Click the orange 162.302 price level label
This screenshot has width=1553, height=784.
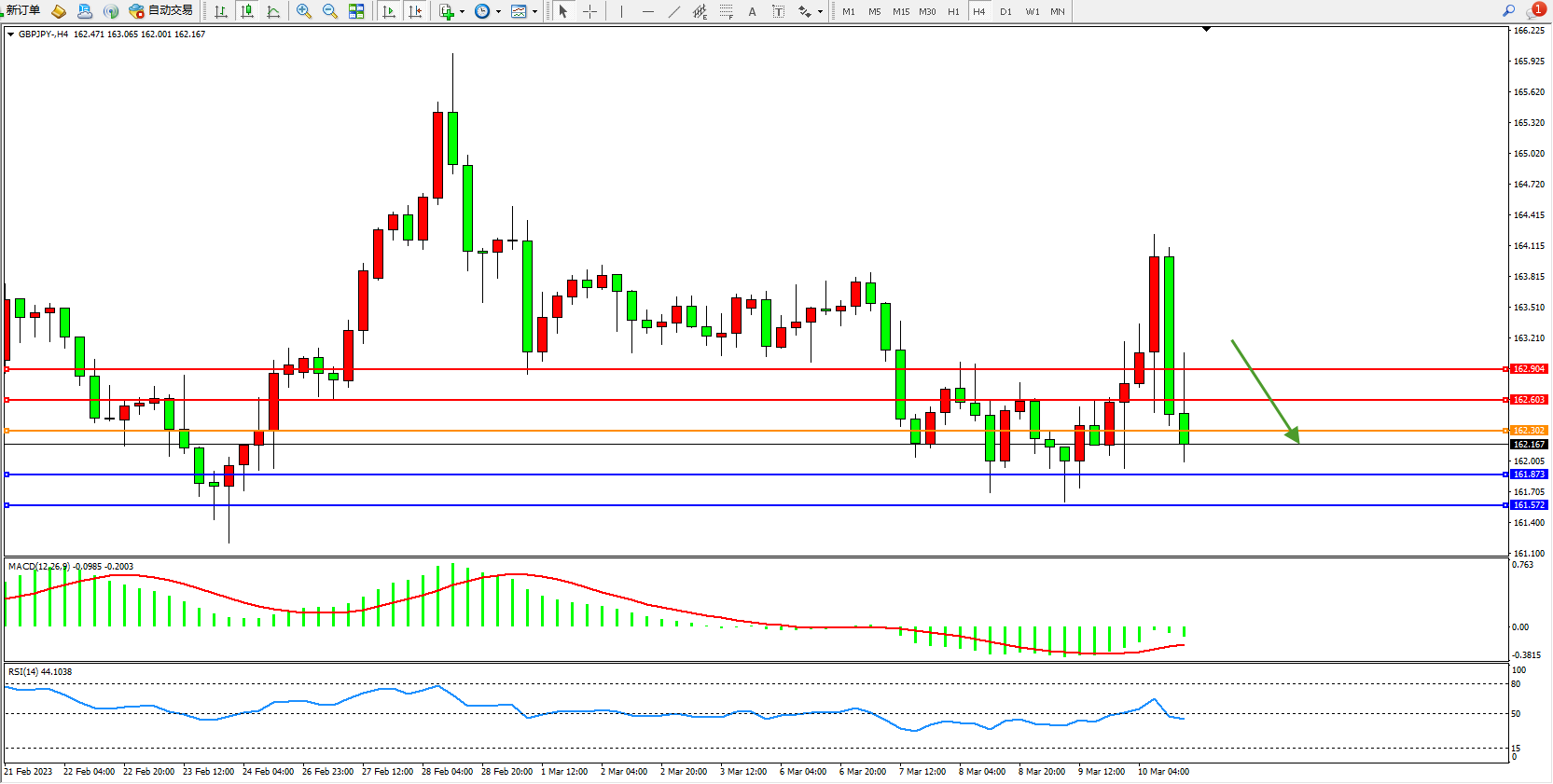coord(1528,431)
